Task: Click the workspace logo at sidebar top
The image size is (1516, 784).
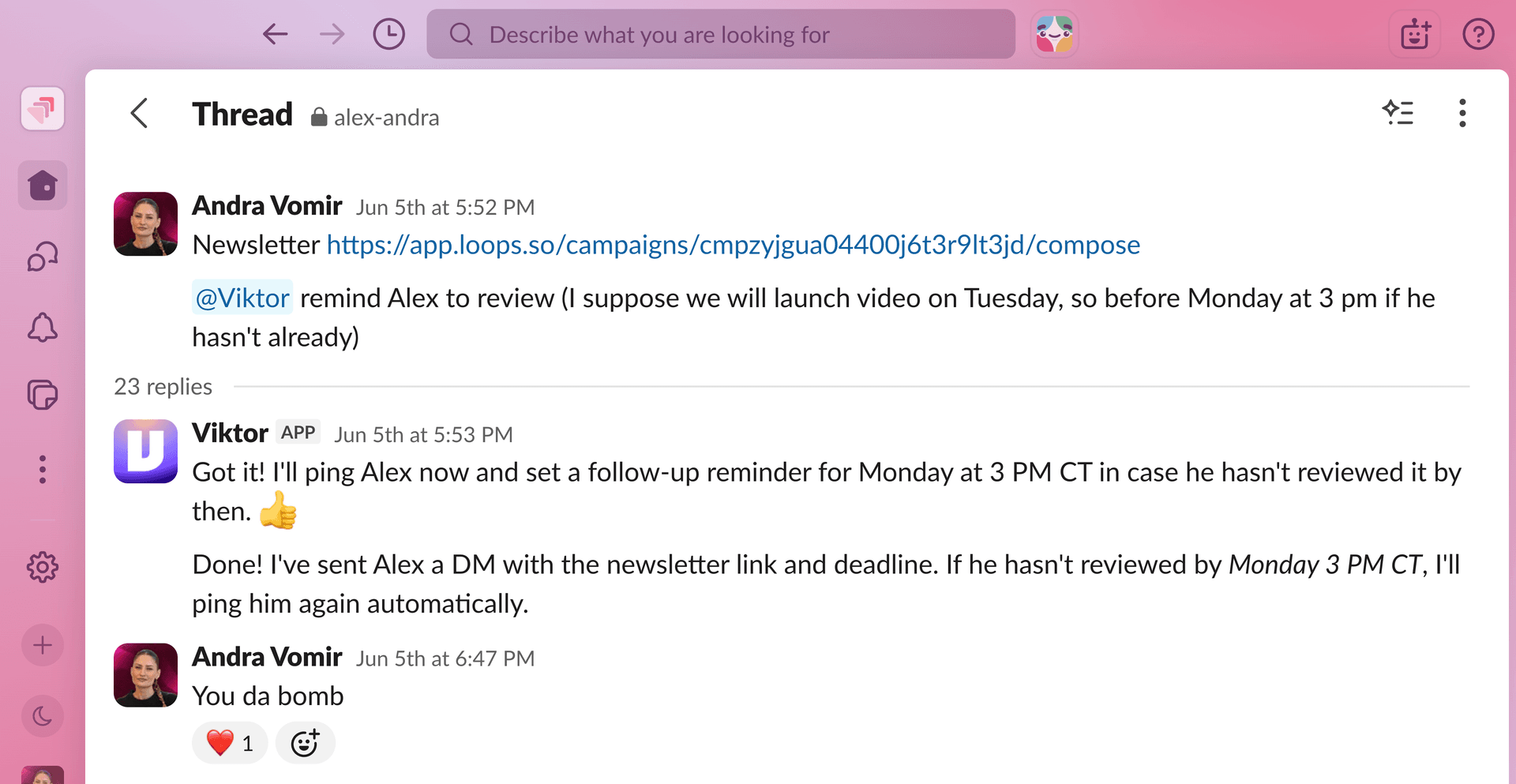Action: tap(43, 108)
